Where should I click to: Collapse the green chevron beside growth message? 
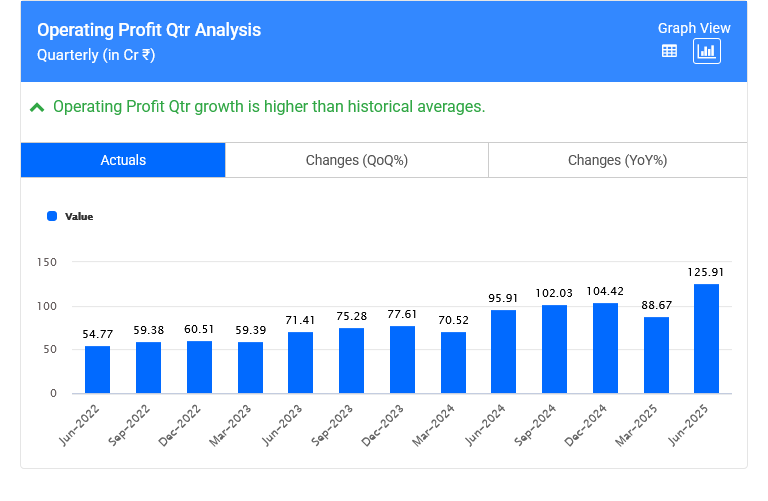click(37, 107)
